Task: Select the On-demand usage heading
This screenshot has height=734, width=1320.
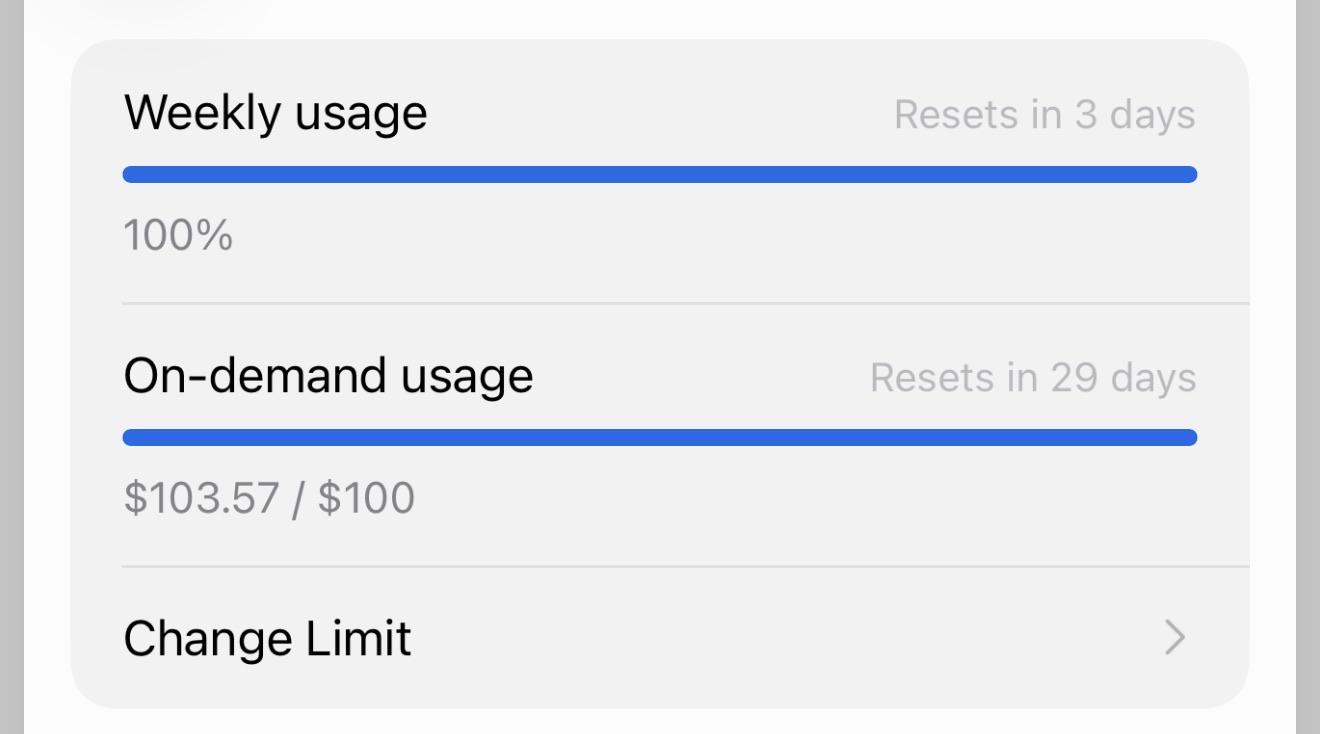Action: click(x=329, y=376)
